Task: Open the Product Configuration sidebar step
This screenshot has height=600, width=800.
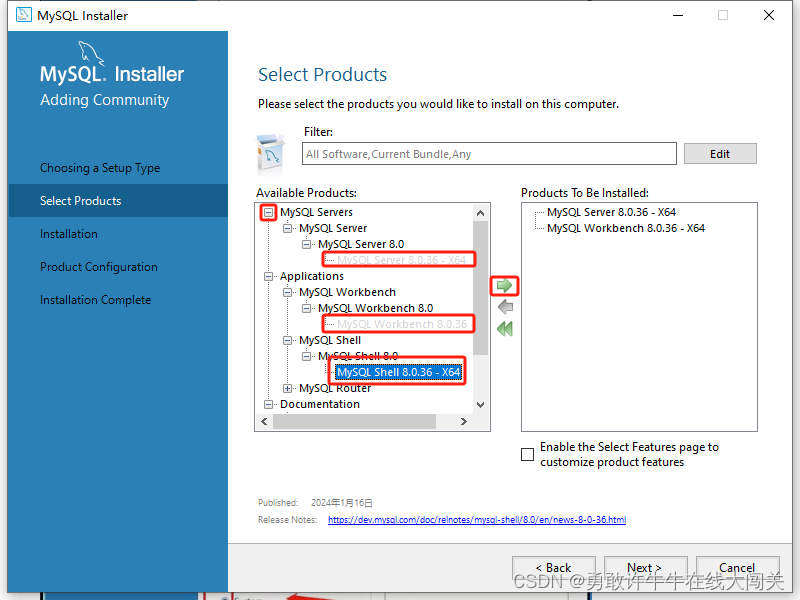Action: [x=99, y=267]
